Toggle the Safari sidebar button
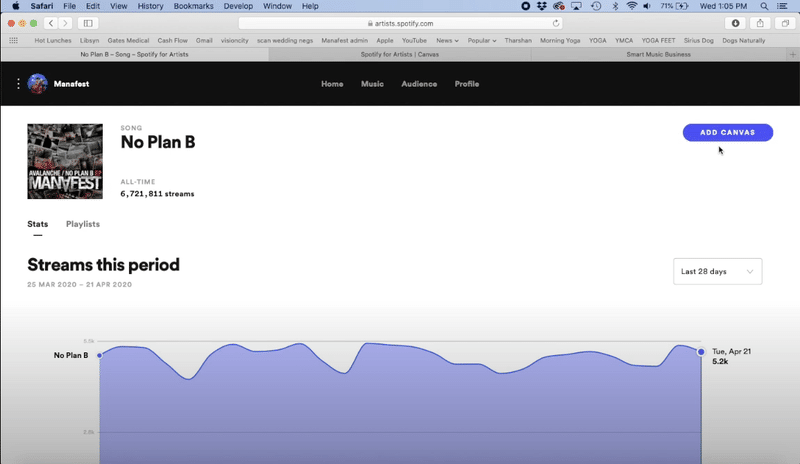Image resolution: width=800 pixels, height=464 pixels. pyautogui.click(x=88, y=23)
